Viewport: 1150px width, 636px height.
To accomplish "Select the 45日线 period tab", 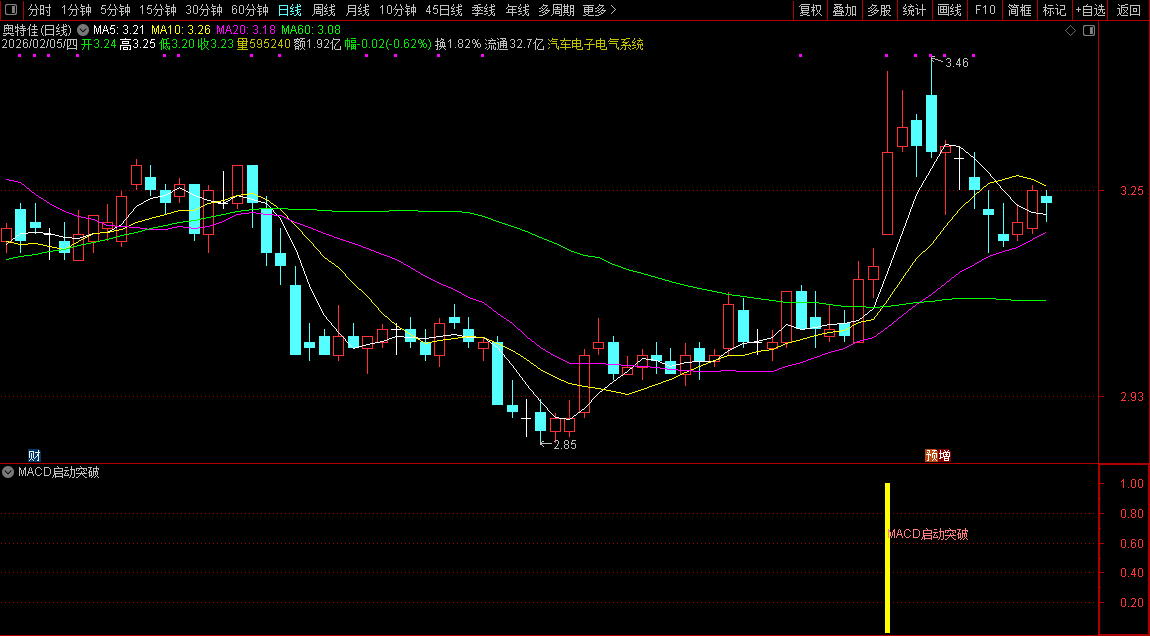I will (444, 10).
